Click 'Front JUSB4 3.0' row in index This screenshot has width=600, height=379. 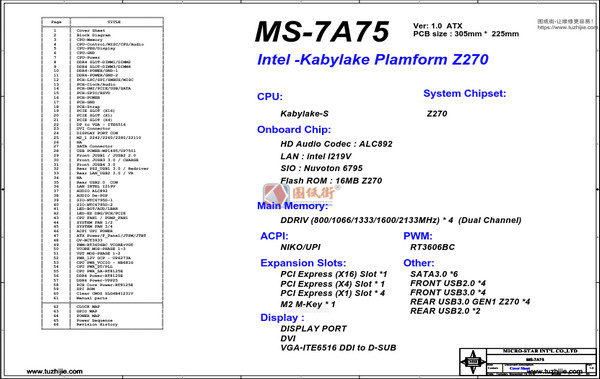click(x=96, y=165)
